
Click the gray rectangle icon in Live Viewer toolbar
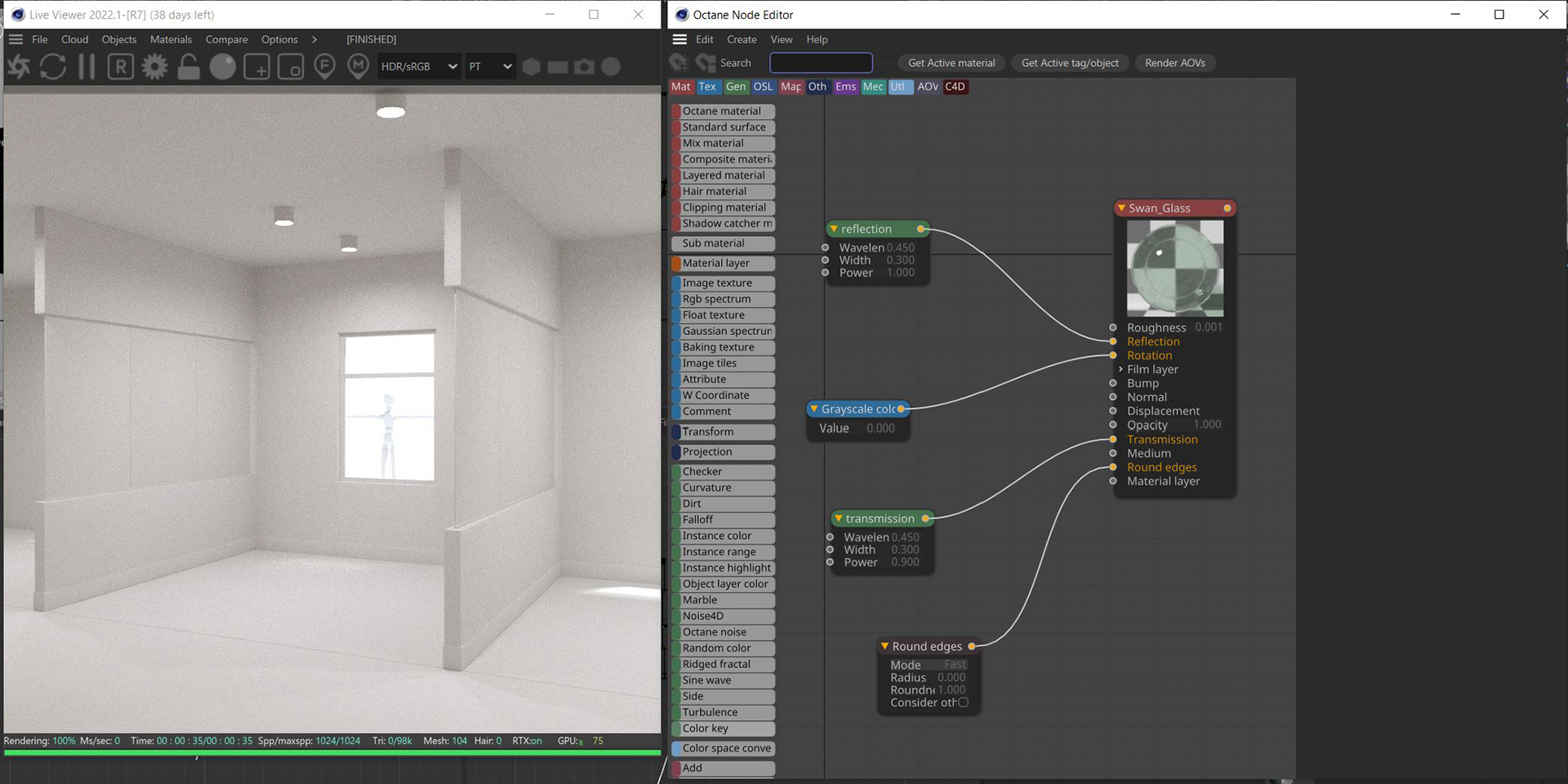[x=558, y=67]
